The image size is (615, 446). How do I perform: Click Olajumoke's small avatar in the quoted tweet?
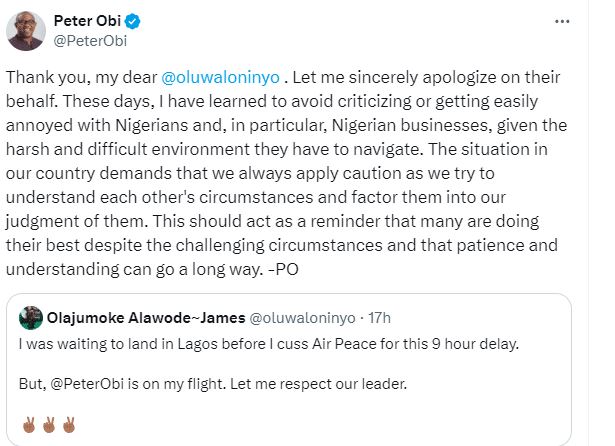click(28, 316)
